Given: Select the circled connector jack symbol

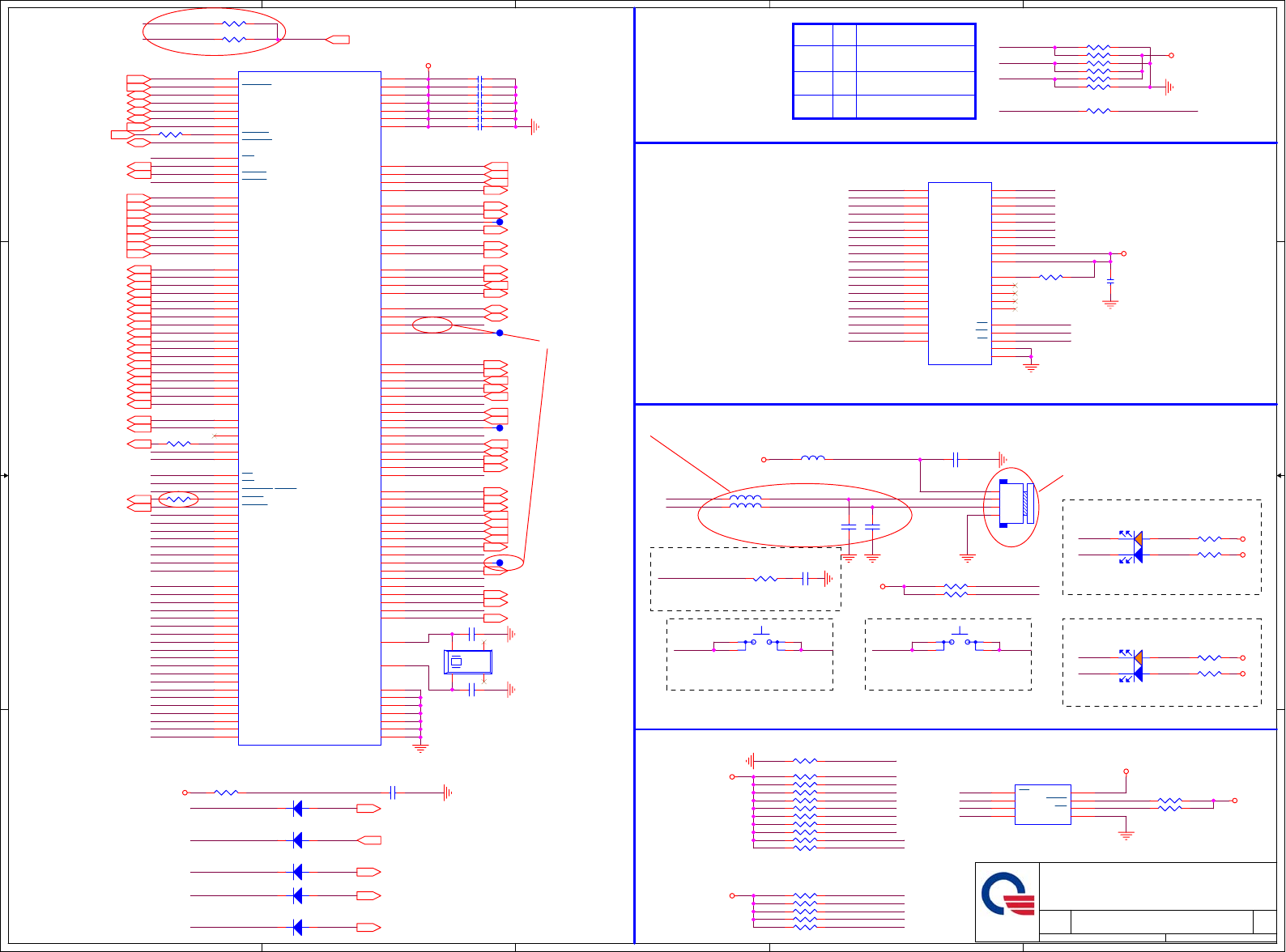Looking at the screenshot, I should point(1016,504).
